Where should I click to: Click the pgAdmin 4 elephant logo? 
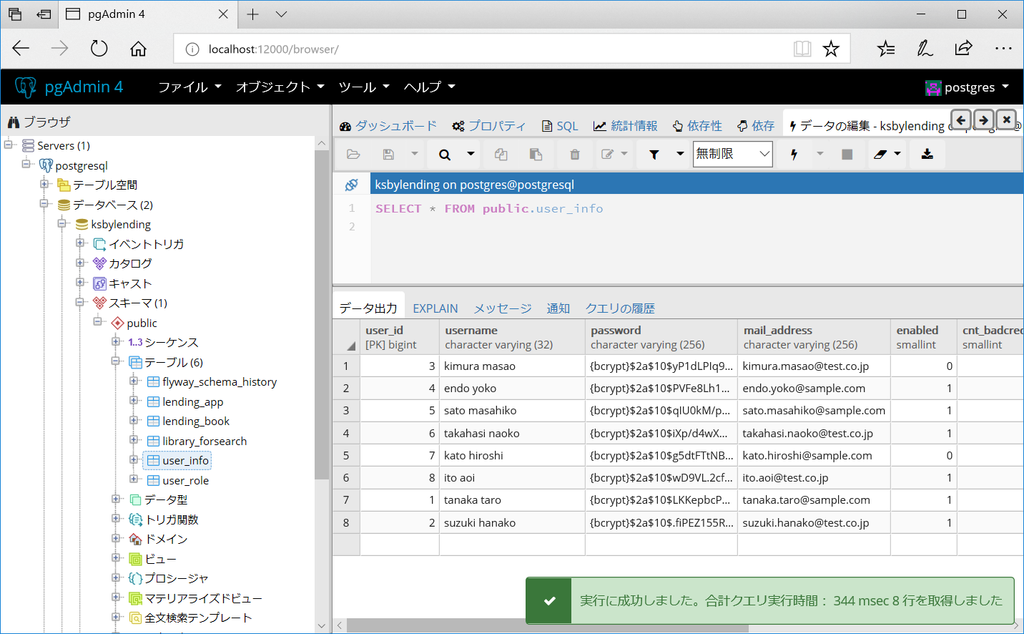[x=25, y=87]
